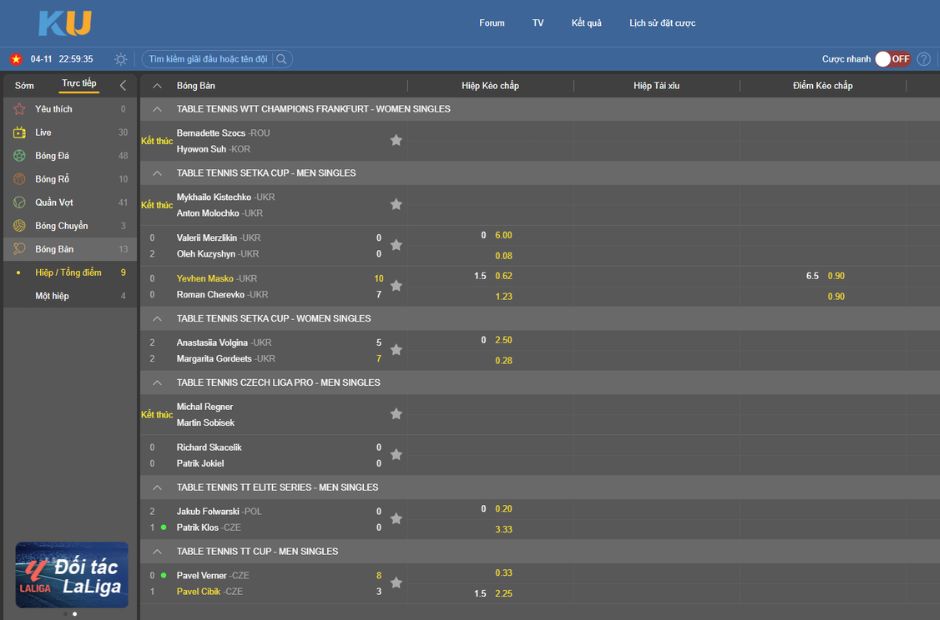This screenshot has width=940, height=620.
Task: Bet on Pavel Cibik odds 2.25
Action: (x=504, y=593)
